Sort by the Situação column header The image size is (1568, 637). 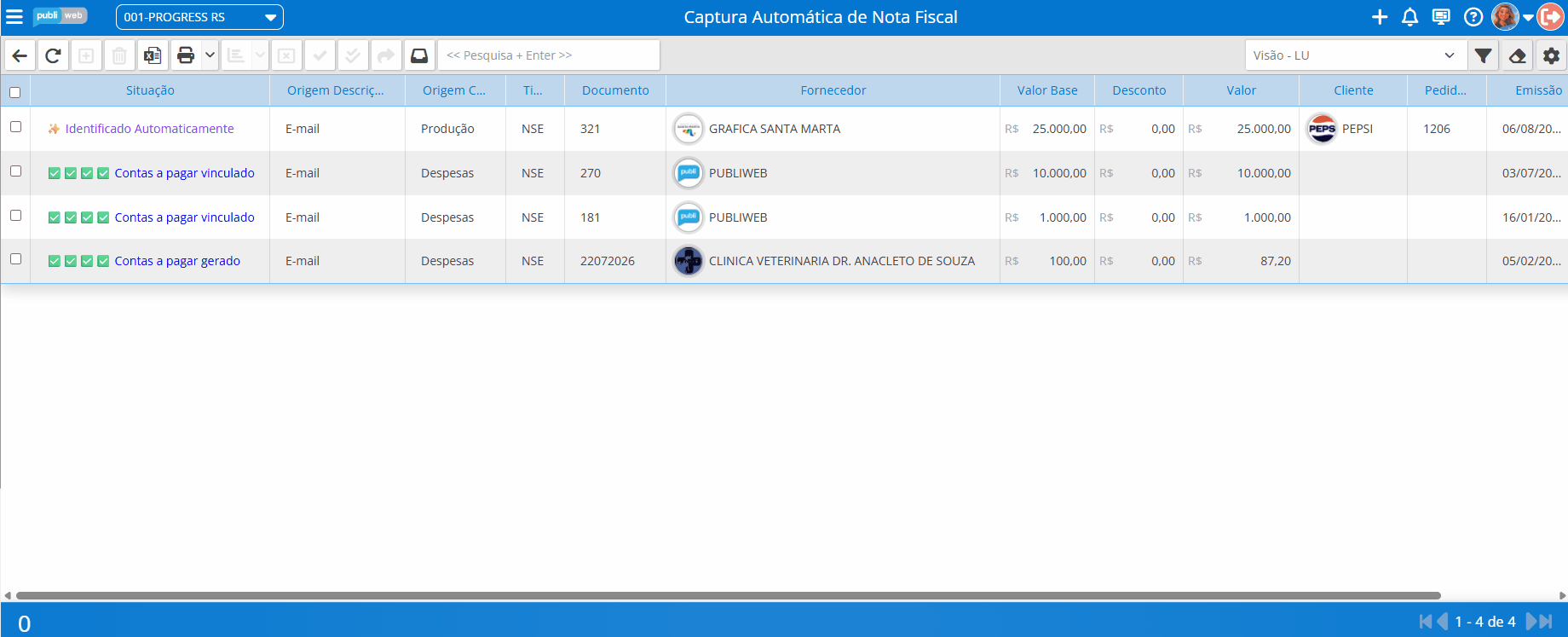coord(150,90)
